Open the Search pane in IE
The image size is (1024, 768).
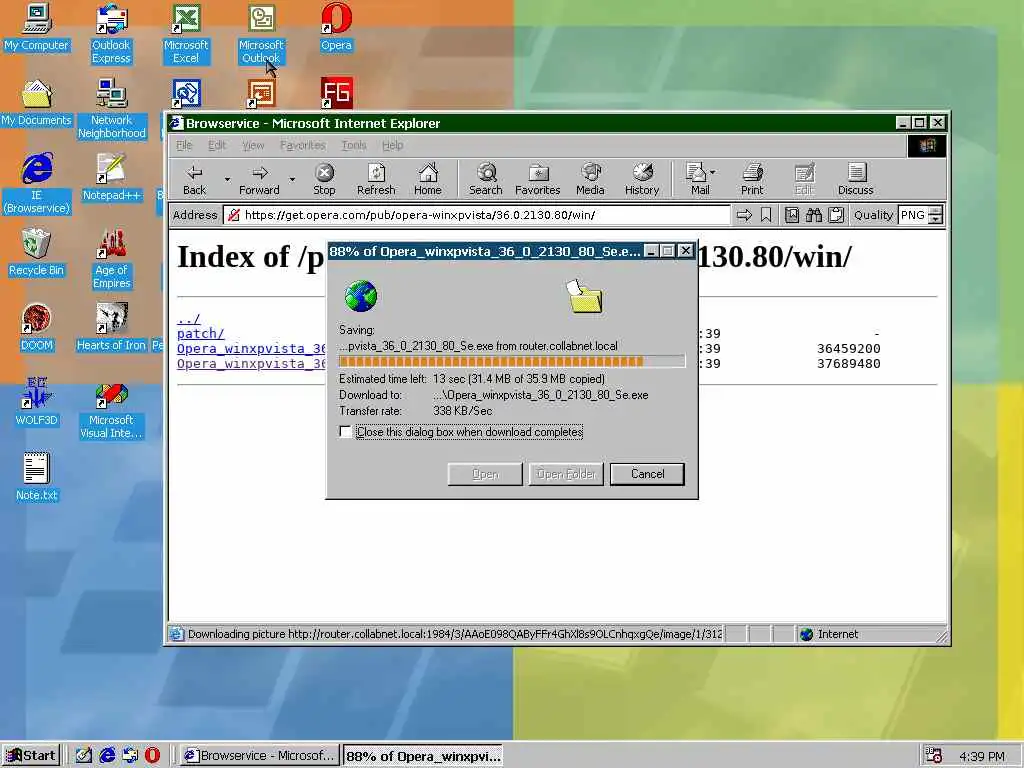pyautogui.click(x=486, y=180)
